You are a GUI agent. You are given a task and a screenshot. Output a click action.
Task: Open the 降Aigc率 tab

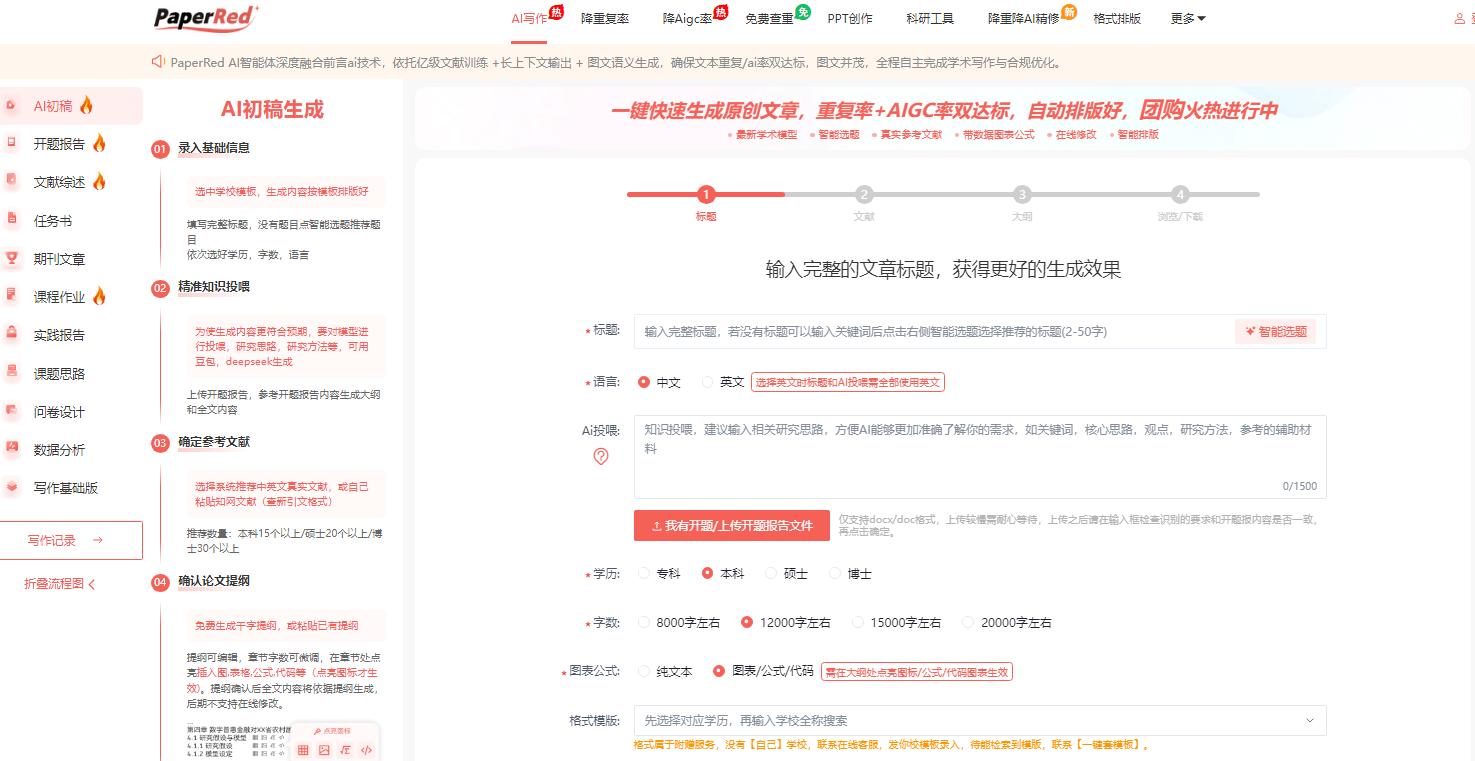(x=687, y=18)
